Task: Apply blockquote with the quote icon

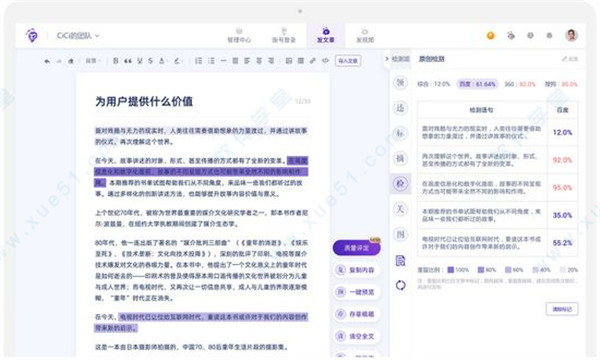Action: coord(128,60)
